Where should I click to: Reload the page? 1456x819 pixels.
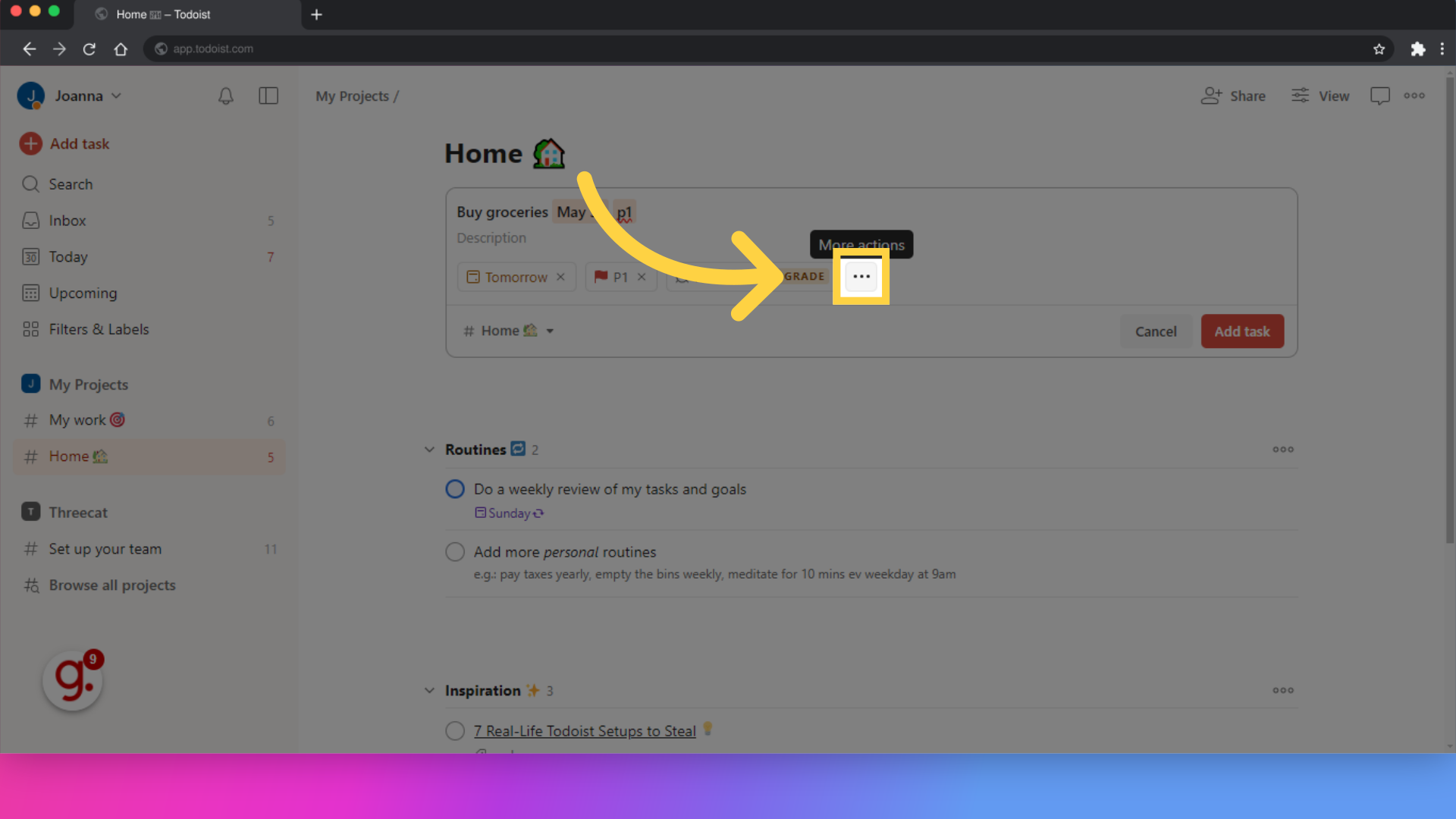[x=89, y=49]
